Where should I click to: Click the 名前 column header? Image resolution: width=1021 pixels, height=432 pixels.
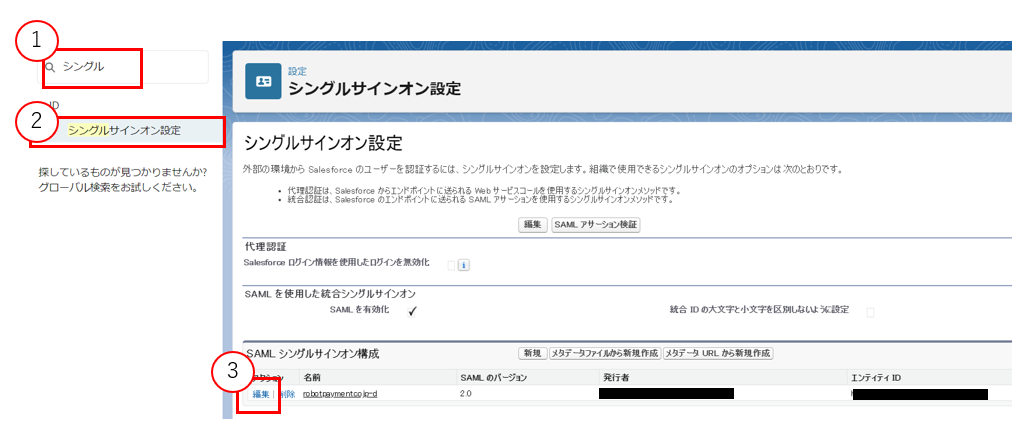[x=312, y=377]
